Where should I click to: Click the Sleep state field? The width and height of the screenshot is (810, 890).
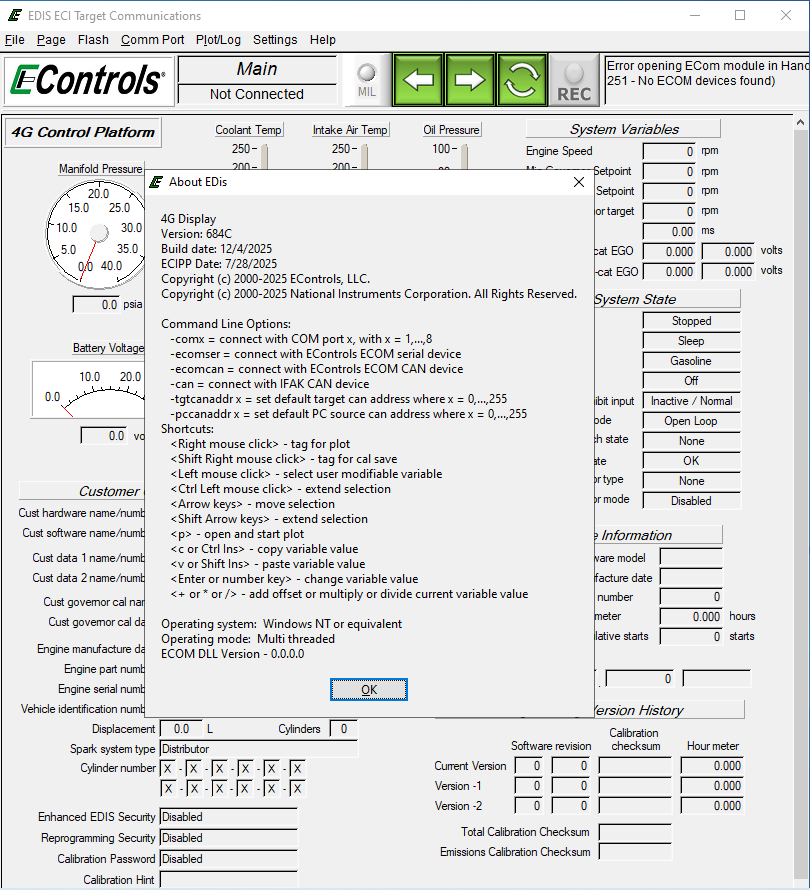[691, 341]
